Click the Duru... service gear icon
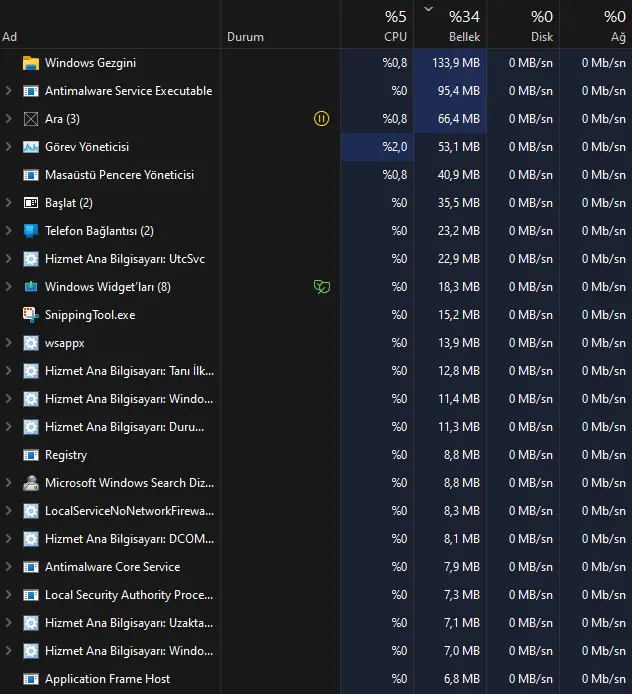Screen dimensions: 632x694 click(31, 427)
